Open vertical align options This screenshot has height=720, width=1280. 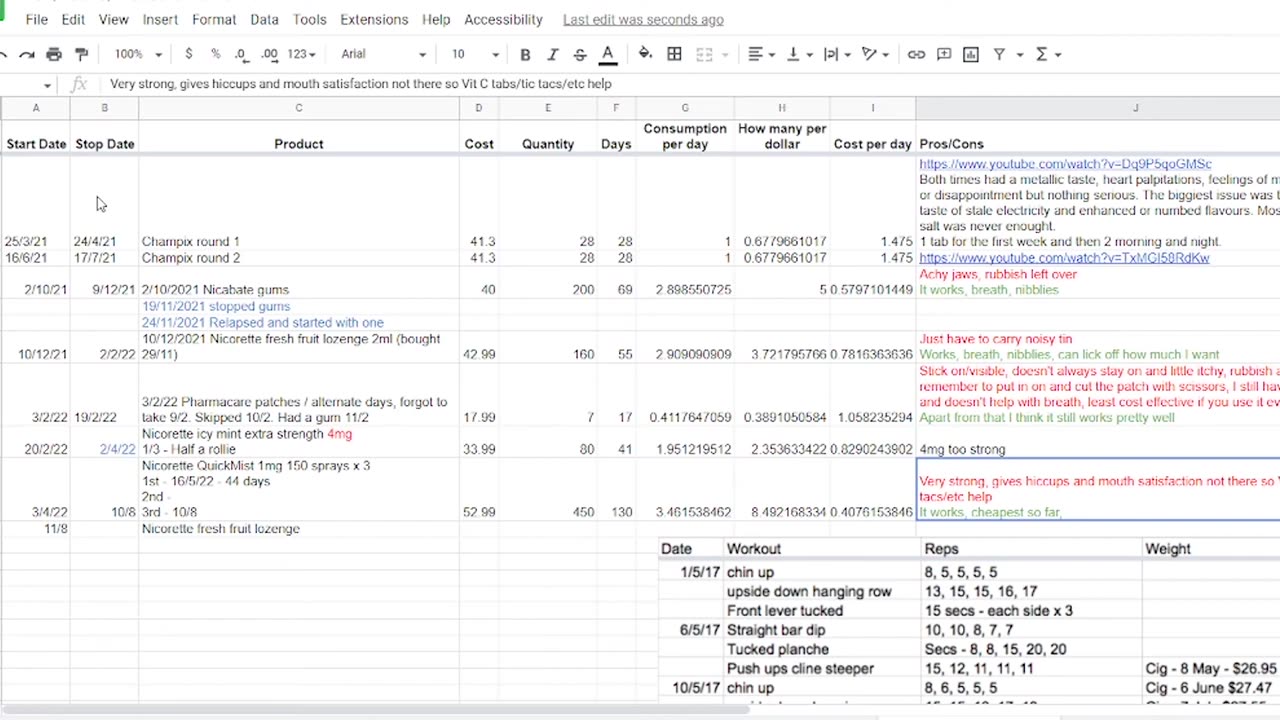[798, 54]
